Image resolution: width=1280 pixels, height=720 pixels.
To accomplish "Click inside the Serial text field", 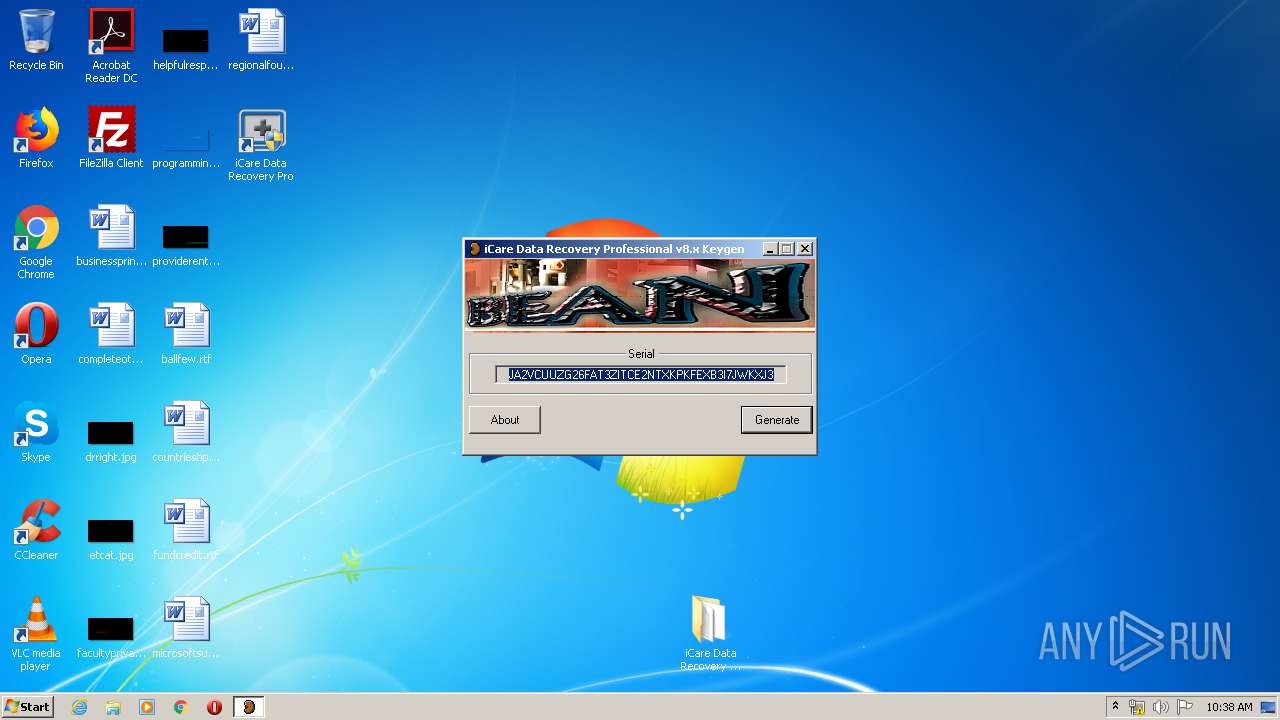I will pyautogui.click(x=641, y=375).
